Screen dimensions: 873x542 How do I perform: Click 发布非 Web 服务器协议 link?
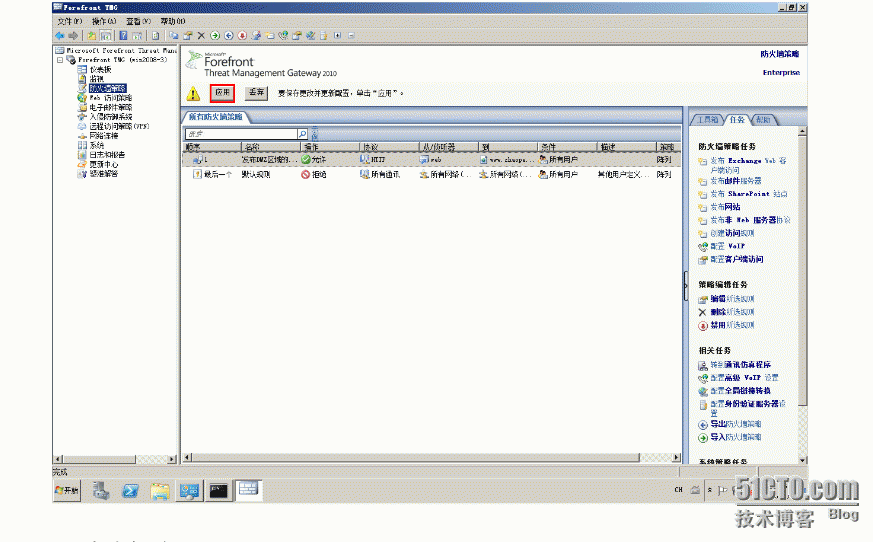tap(750, 220)
